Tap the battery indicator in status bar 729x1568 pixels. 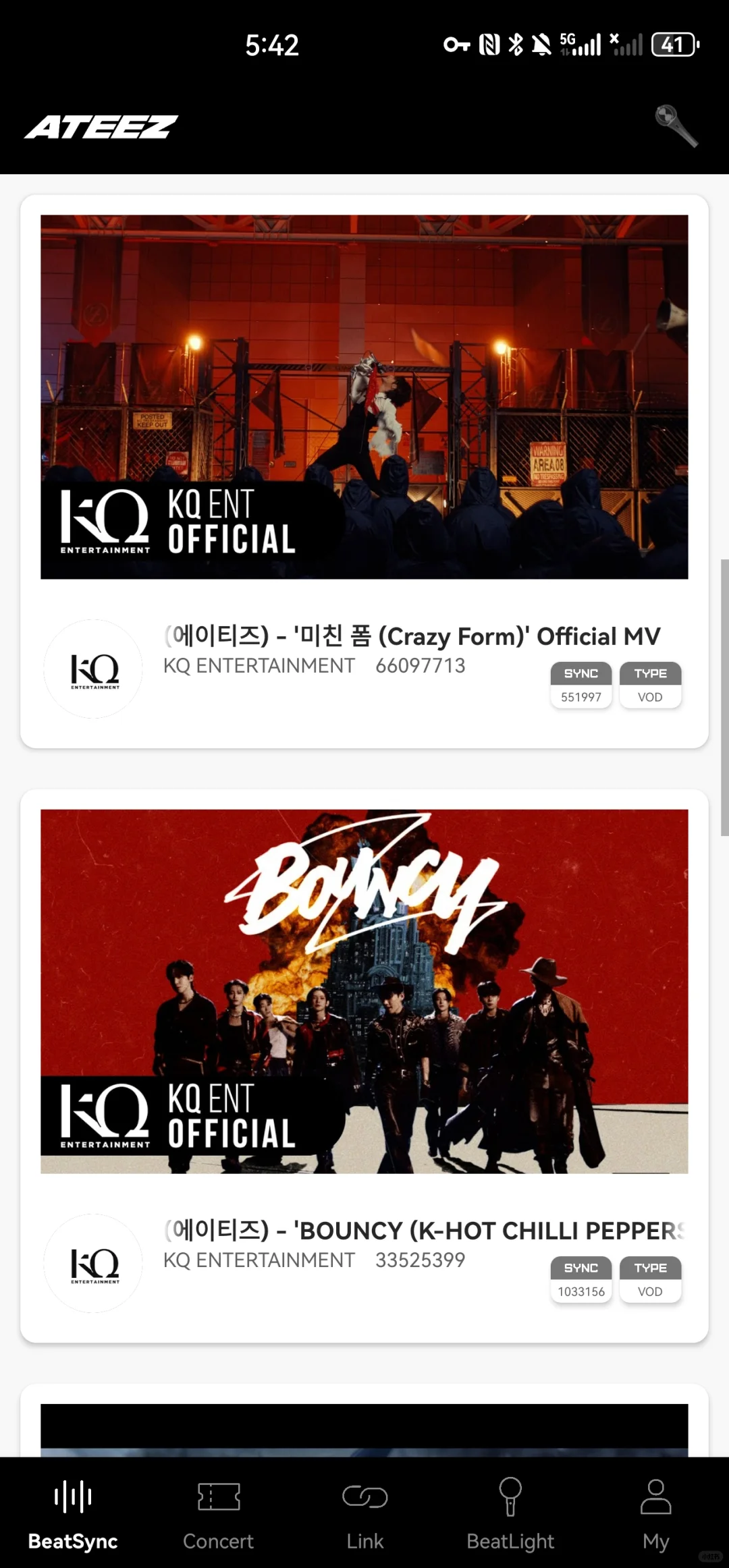click(675, 45)
